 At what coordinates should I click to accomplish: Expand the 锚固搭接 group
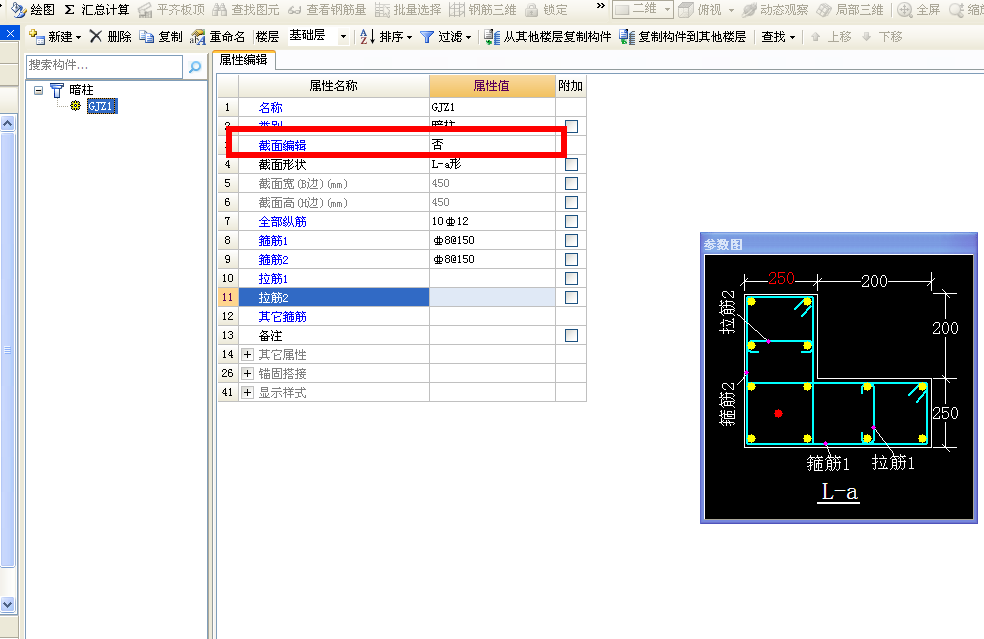[247, 373]
